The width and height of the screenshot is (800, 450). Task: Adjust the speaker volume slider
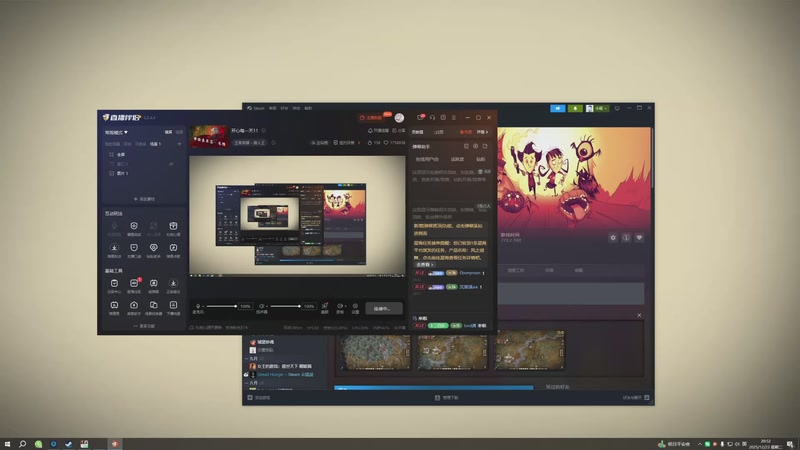[x=285, y=306]
